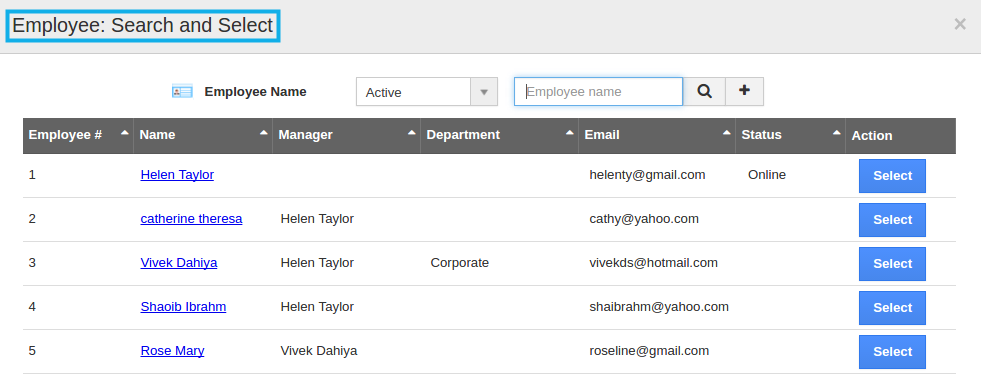Image resolution: width=981 pixels, height=391 pixels.
Task: Sort by Status column arrow
Action: (x=836, y=133)
